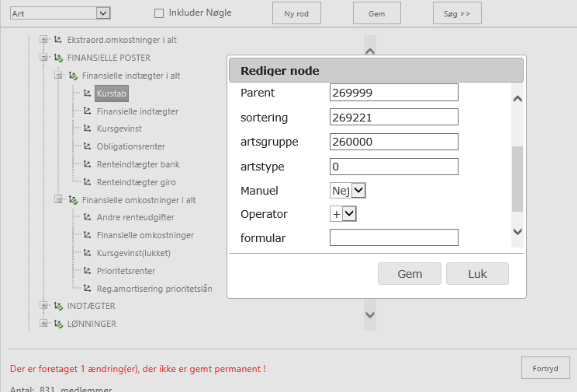Select INDTÆGTER tree item

91,306
